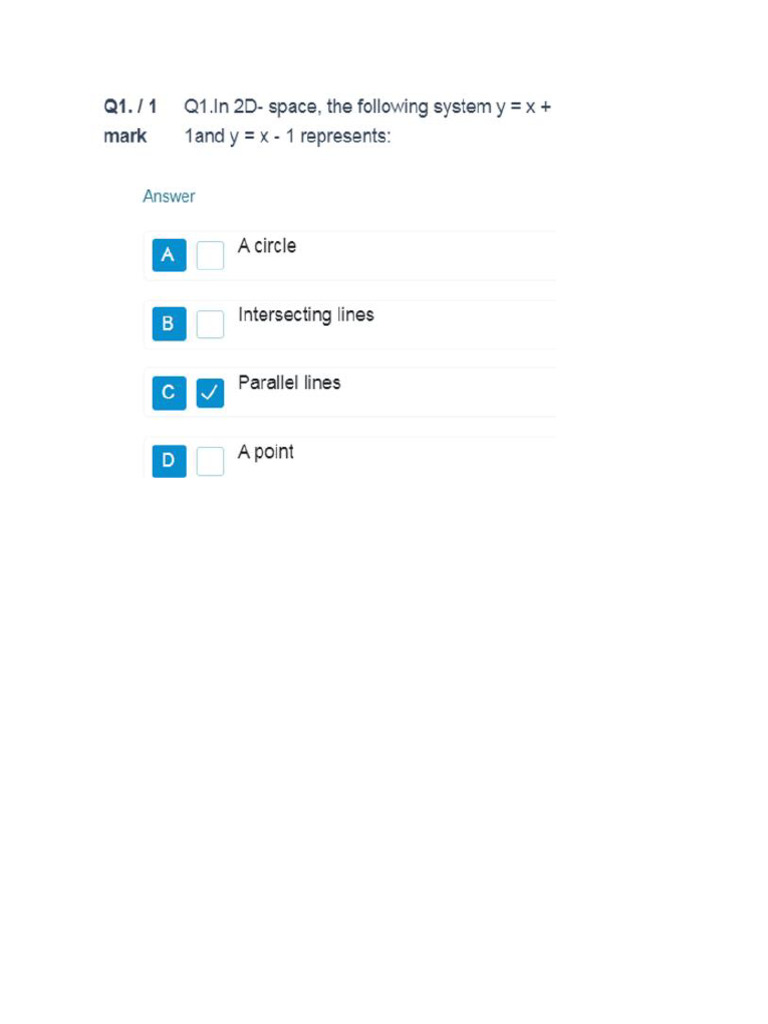Viewport: 768px width, 1024px height.
Task: Click the bold word "mark"
Action: (x=125, y=136)
